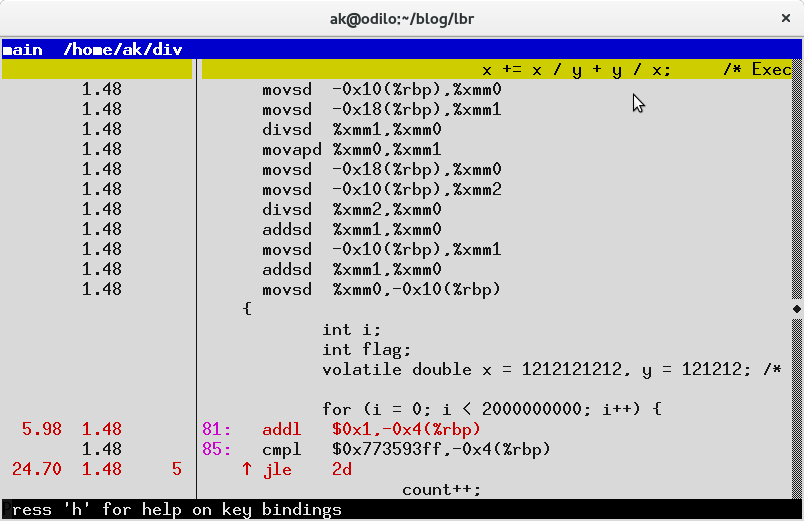Click the 'int i;' source line
The height and width of the screenshot is (521, 804).
tap(351, 329)
